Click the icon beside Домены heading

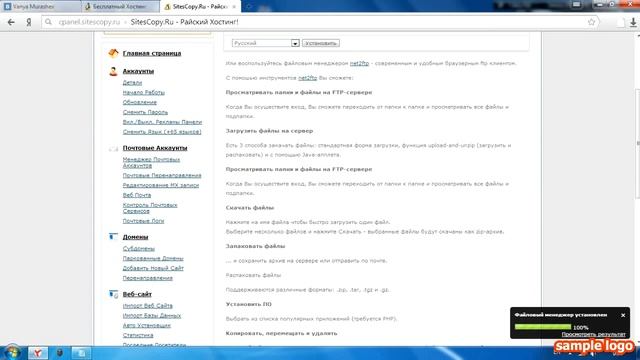[113, 237]
